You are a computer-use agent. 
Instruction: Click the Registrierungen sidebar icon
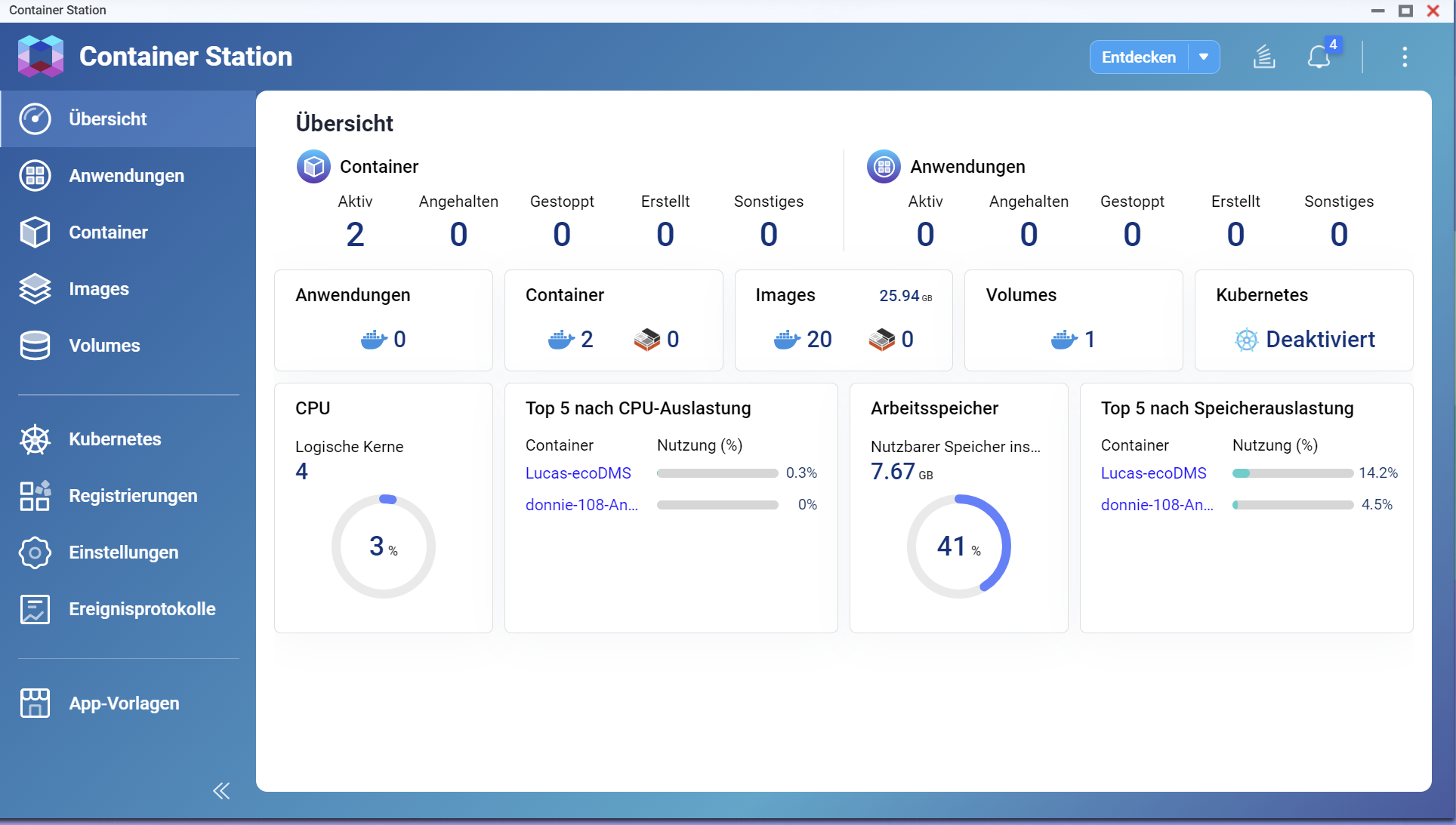(x=35, y=496)
